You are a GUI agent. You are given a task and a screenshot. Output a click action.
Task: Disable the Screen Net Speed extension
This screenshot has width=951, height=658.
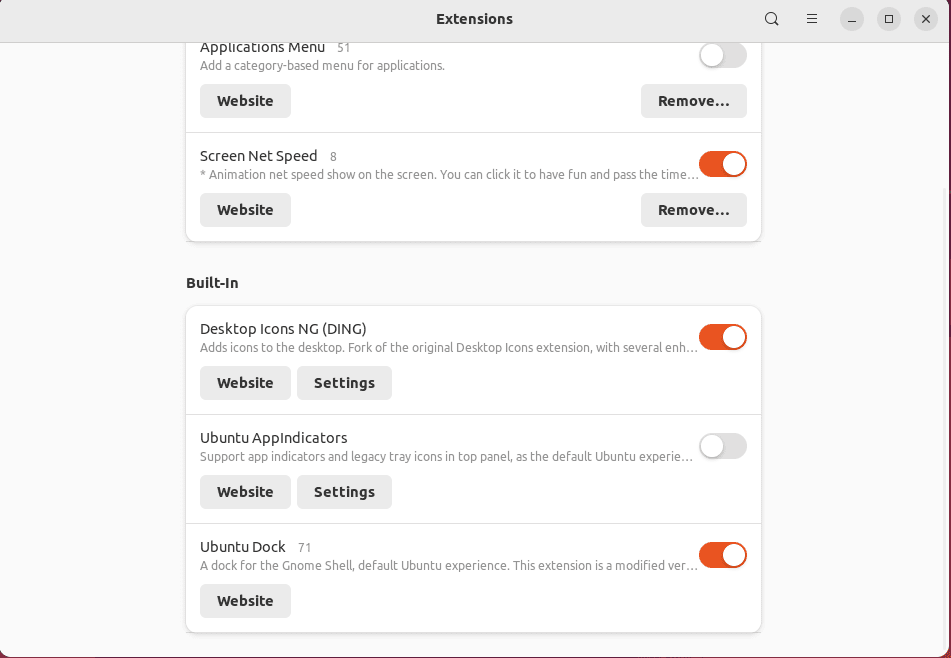(x=722, y=164)
